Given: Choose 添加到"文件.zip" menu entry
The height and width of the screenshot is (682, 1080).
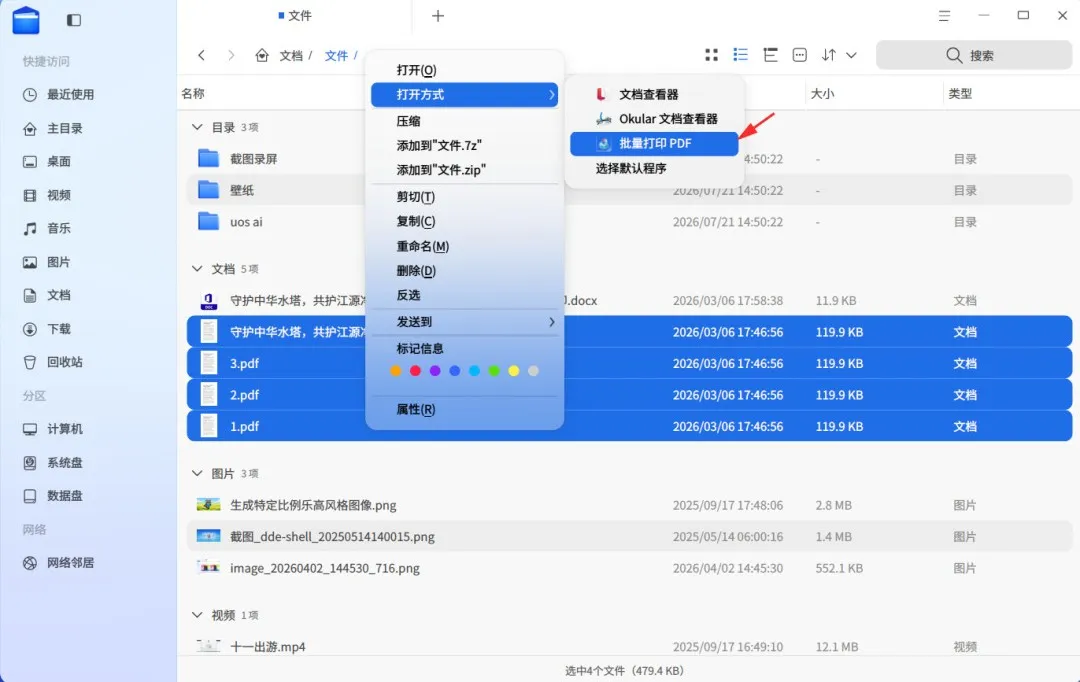Looking at the screenshot, I should pos(464,170).
